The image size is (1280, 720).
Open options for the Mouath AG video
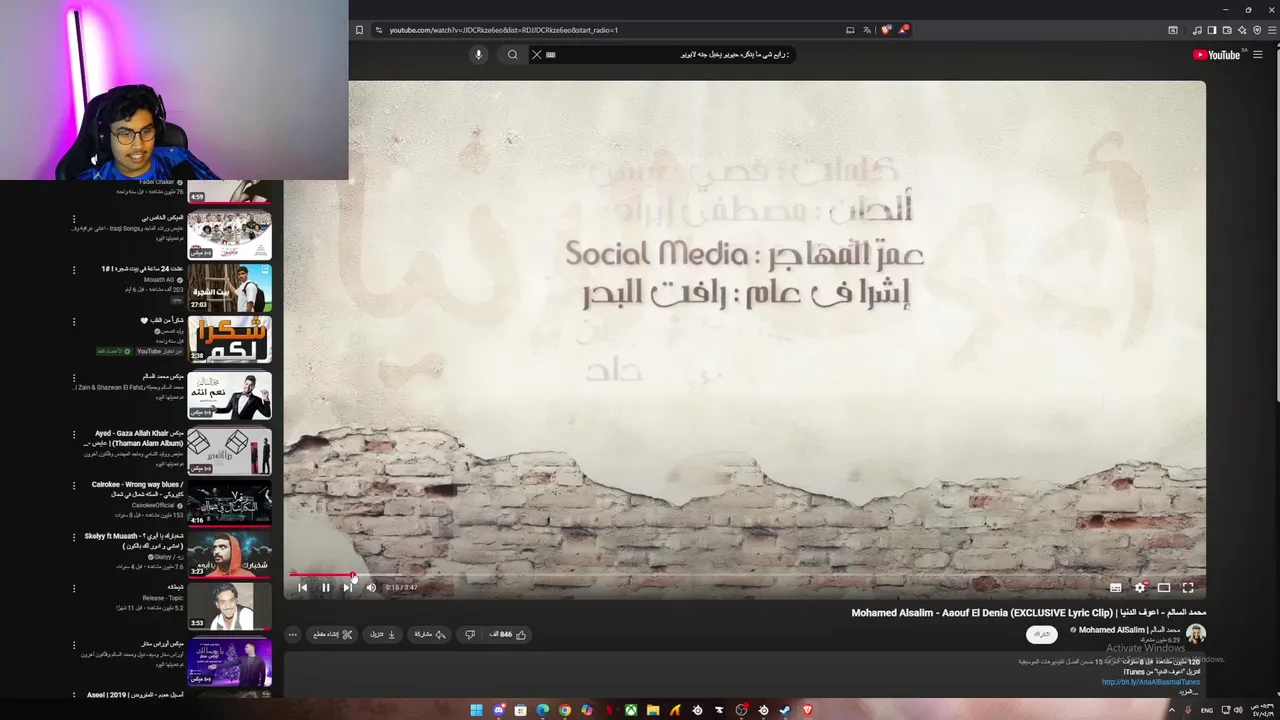pyautogui.click(x=73, y=270)
